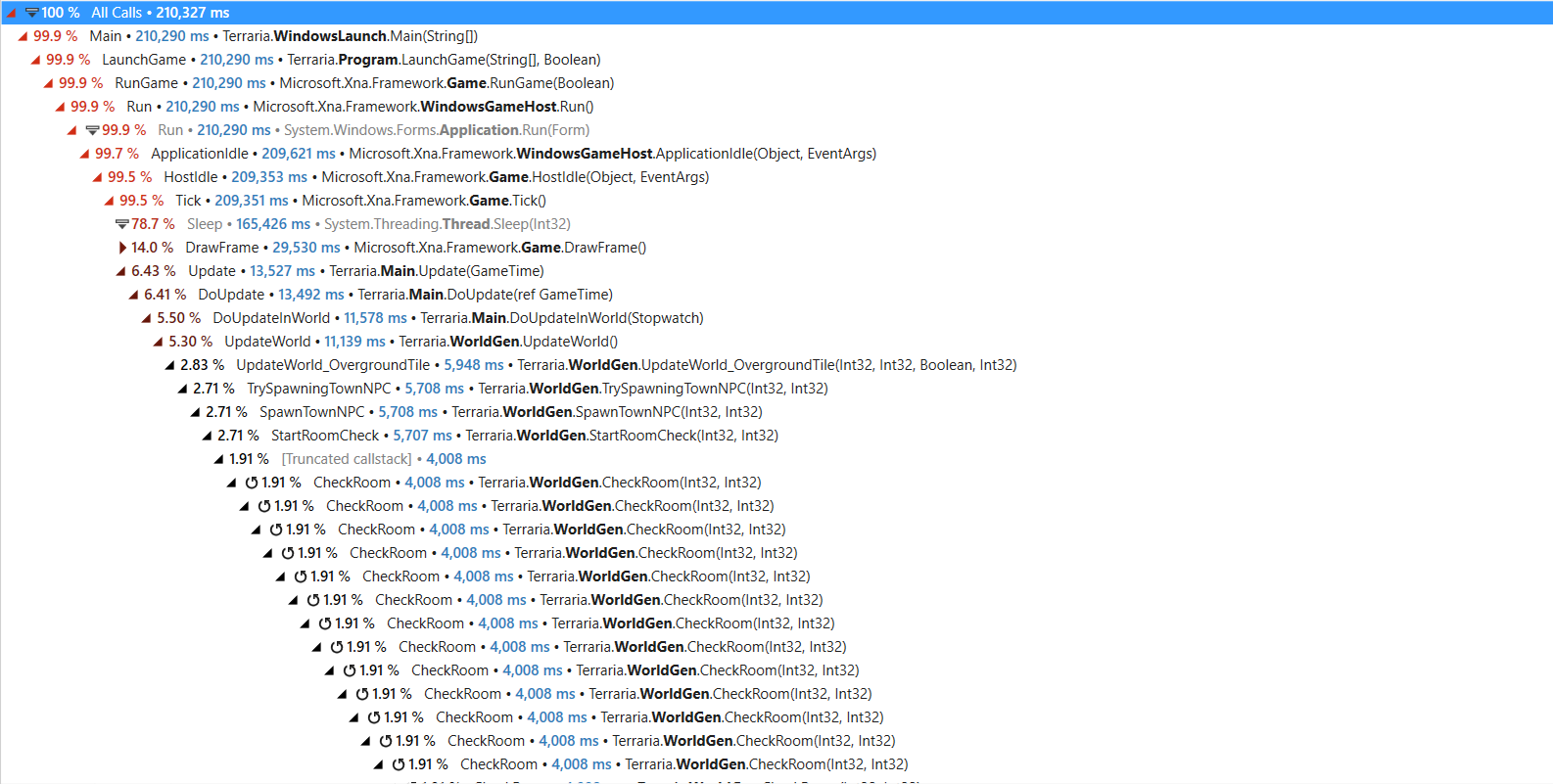The image size is (1553, 784).
Task: Collapse the UpdateWorld_OvergroundTile node
Action: tap(169, 365)
